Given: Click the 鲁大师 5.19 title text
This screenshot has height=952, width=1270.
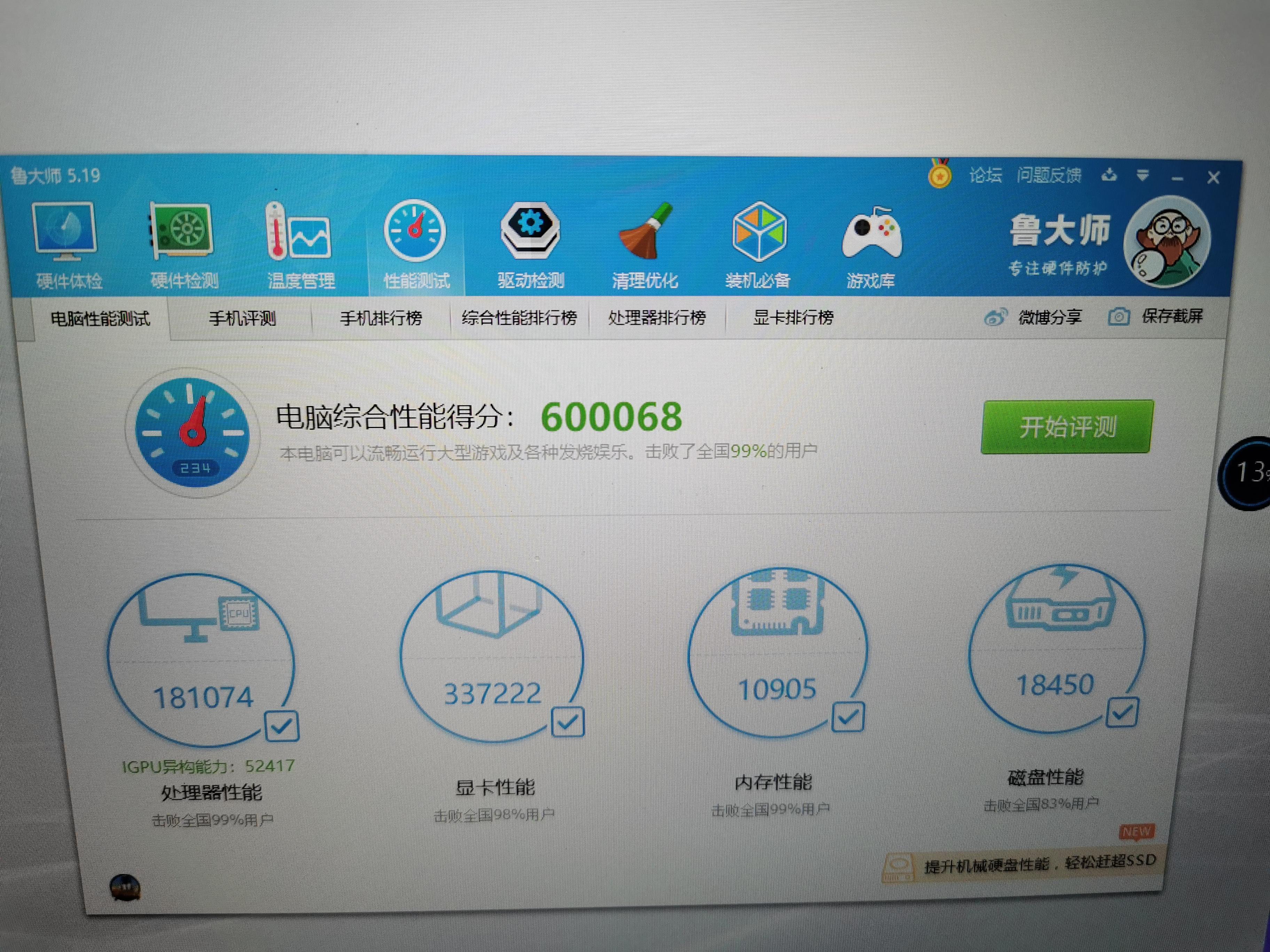Looking at the screenshot, I should point(55,175).
